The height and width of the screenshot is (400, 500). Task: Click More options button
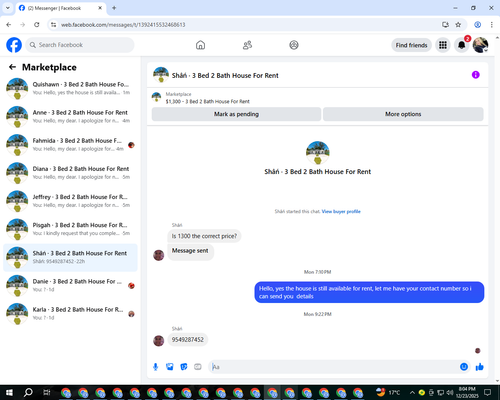(403, 114)
